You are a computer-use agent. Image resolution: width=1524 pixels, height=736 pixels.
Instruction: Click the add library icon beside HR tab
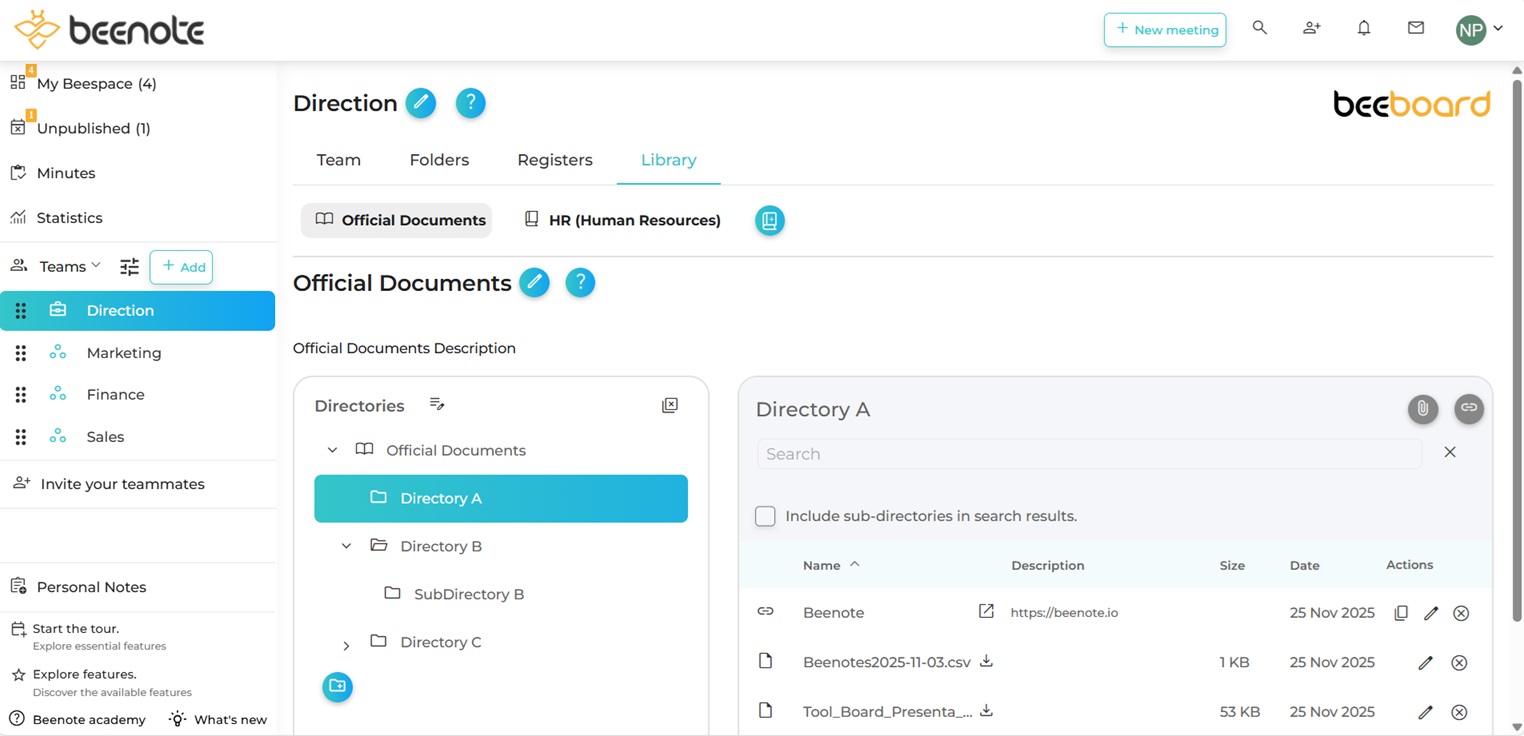(769, 220)
